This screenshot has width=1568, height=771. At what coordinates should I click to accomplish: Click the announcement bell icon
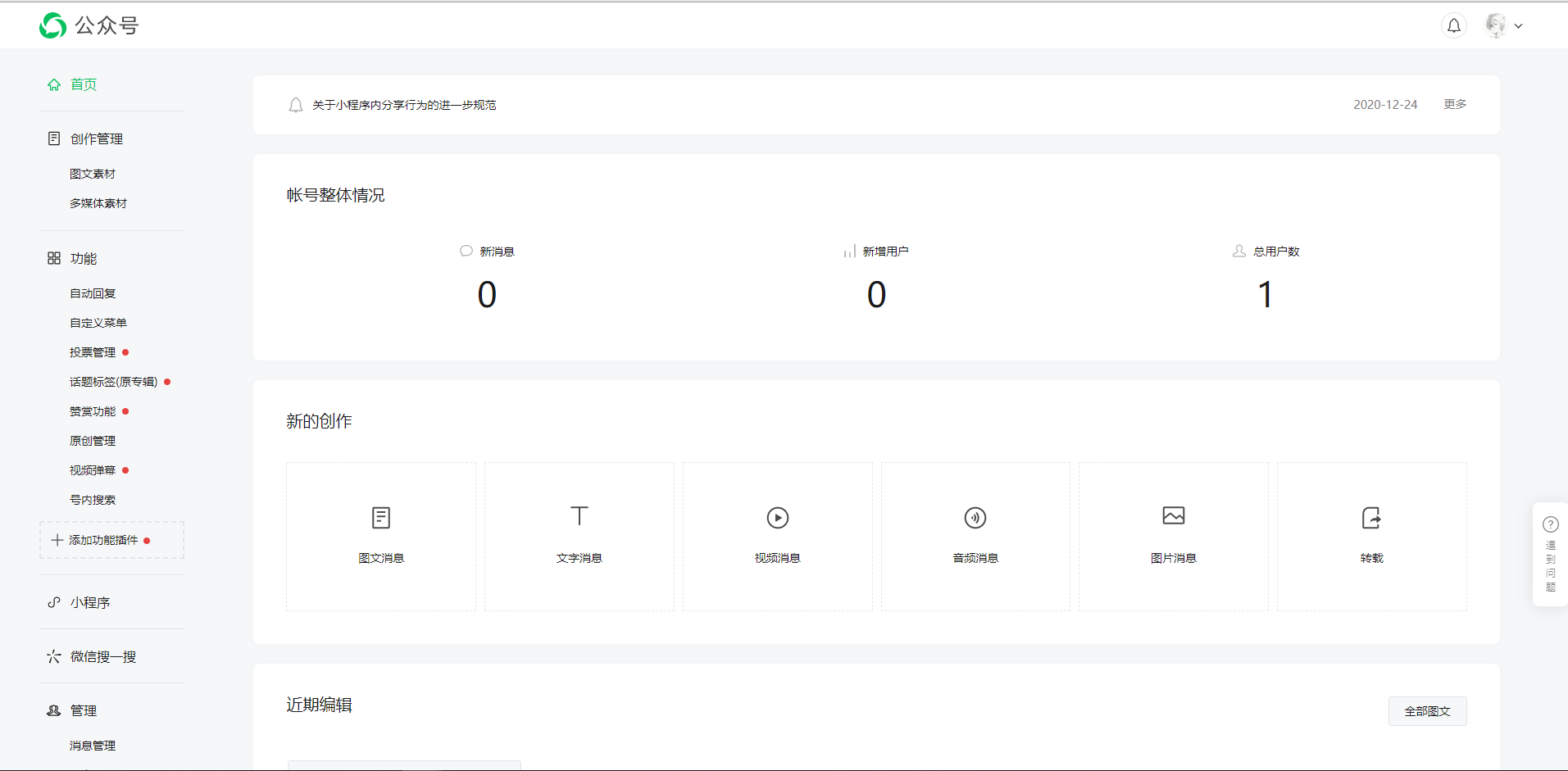coord(296,105)
